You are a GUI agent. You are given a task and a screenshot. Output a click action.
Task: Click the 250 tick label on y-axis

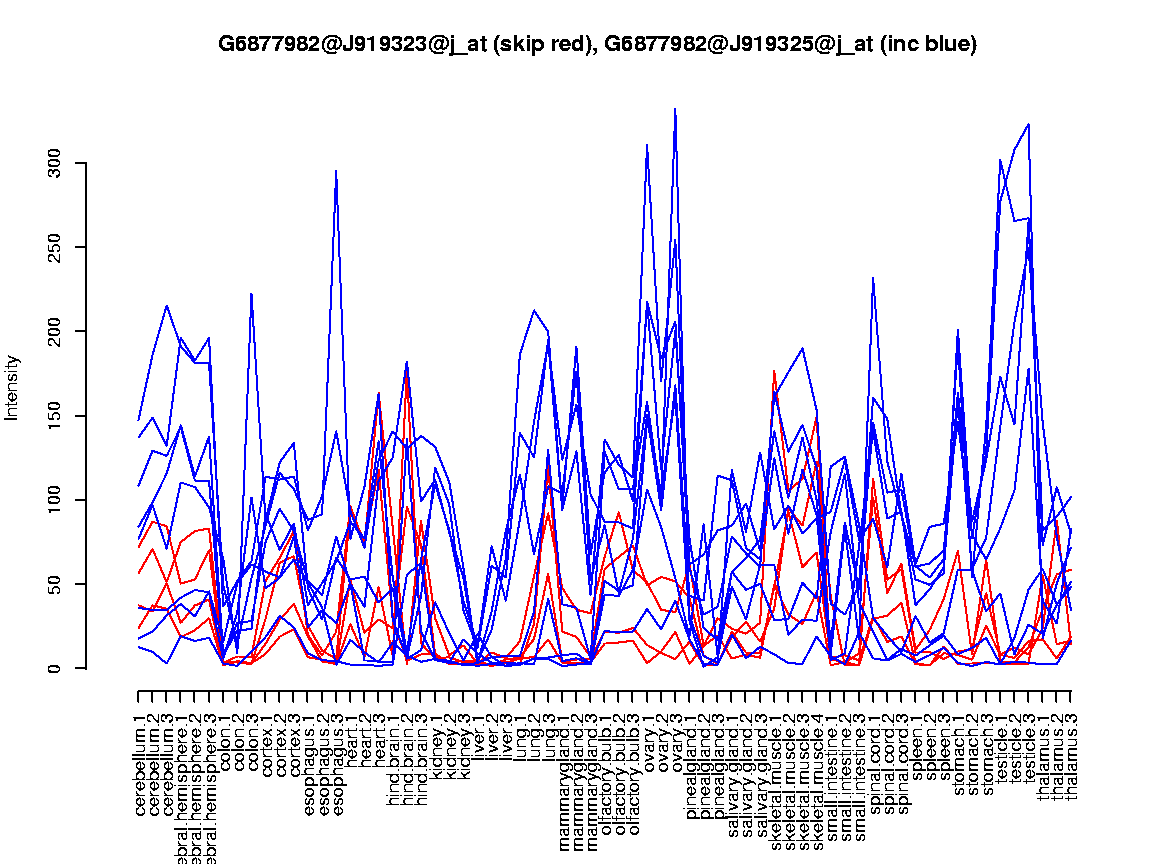(x=55, y=247)
